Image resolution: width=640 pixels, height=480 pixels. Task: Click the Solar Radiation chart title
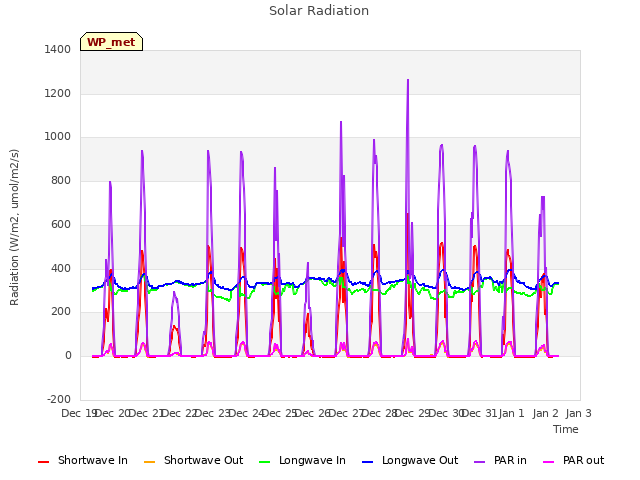coord(319,11)
